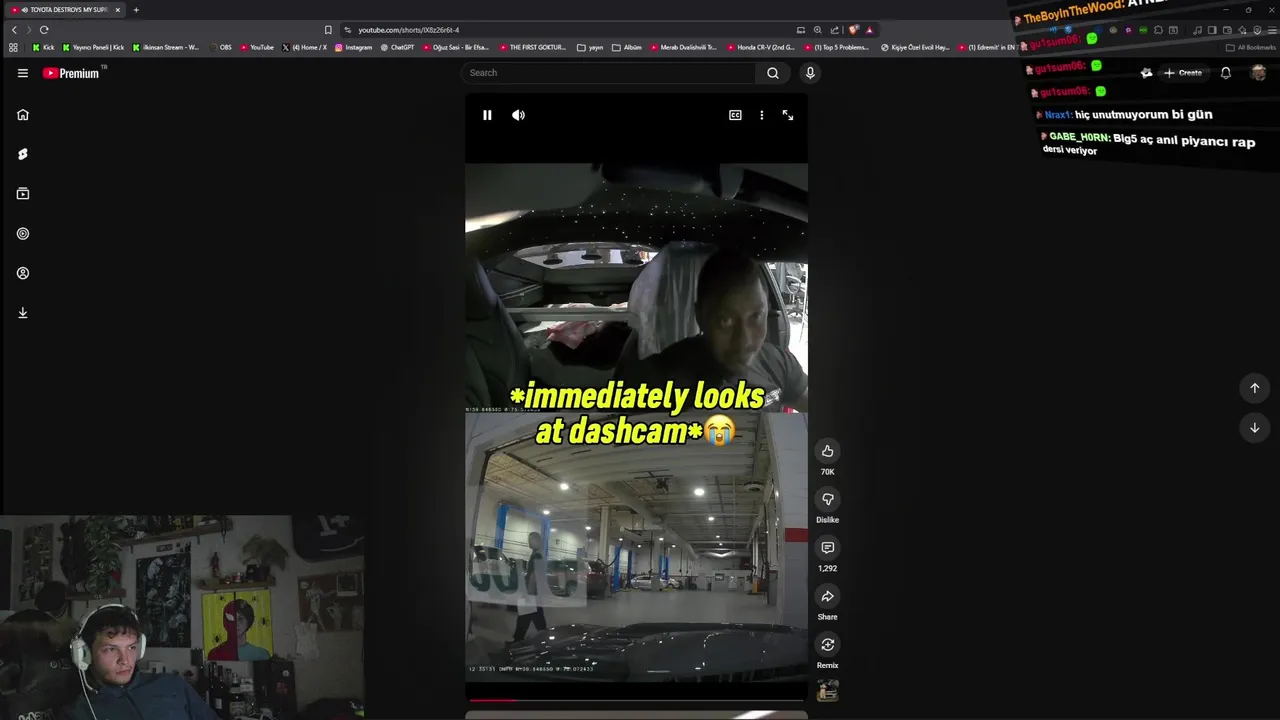Bookmark this page with the bookmark icon
The width and height of the screenshot is (1280, 720).
(x=328, y=30)
